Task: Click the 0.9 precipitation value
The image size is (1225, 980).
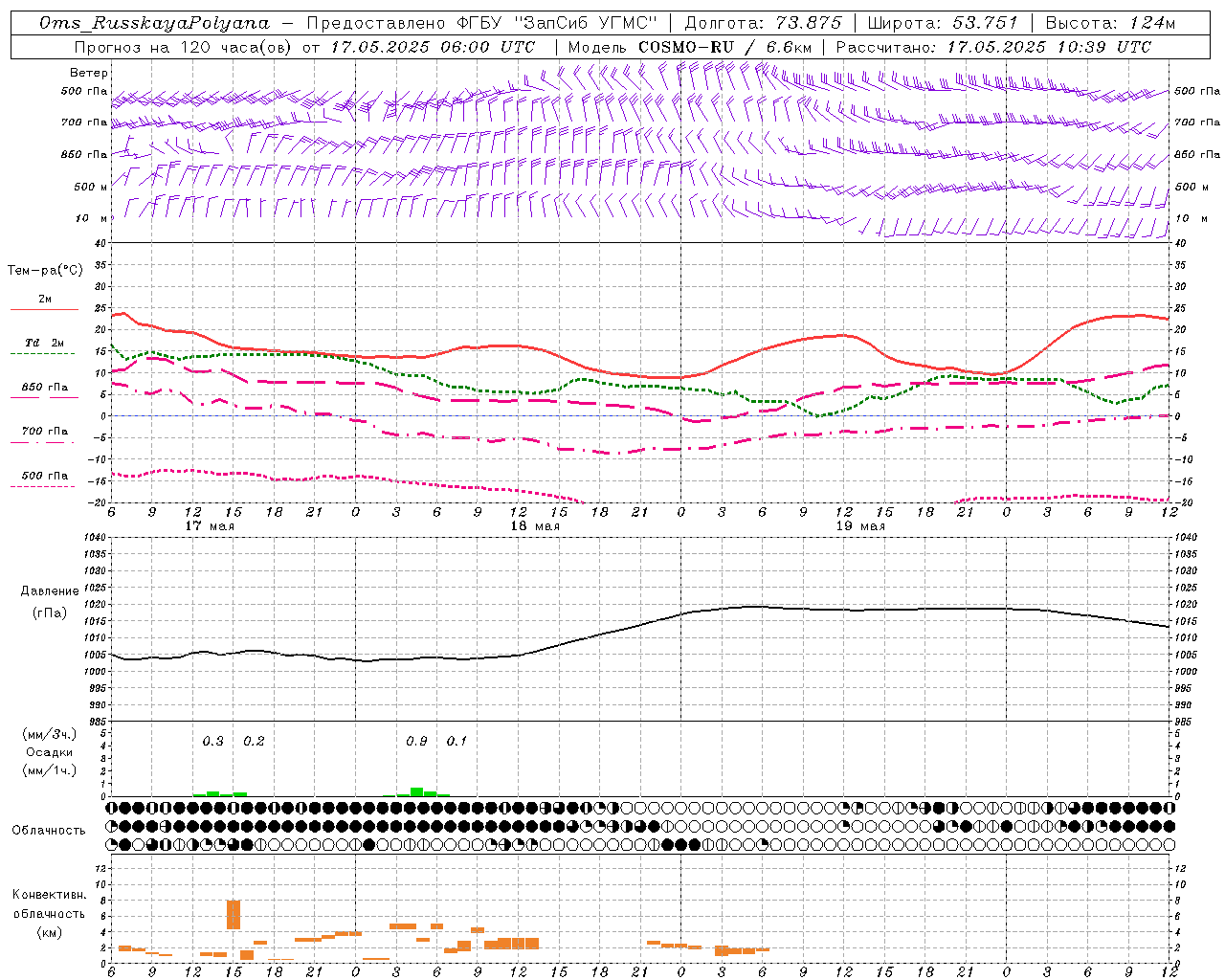Action: (416, 741)
